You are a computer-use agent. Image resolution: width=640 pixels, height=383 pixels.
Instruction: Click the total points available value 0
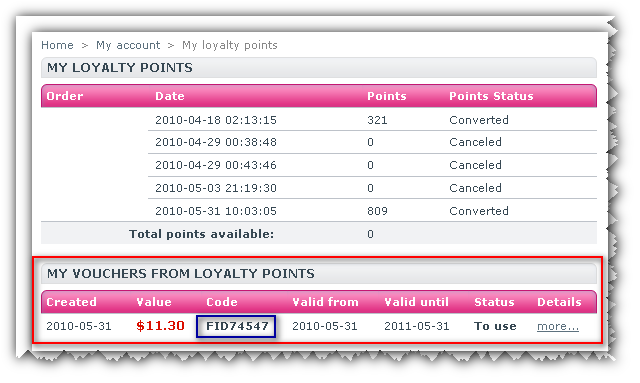(x=370, y=234)
